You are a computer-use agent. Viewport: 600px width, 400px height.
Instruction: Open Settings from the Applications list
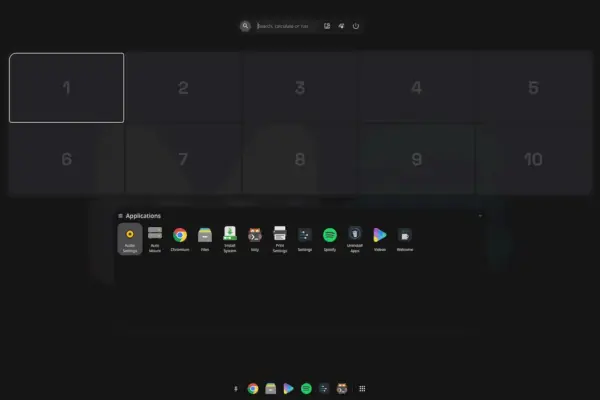coord(305,239)
